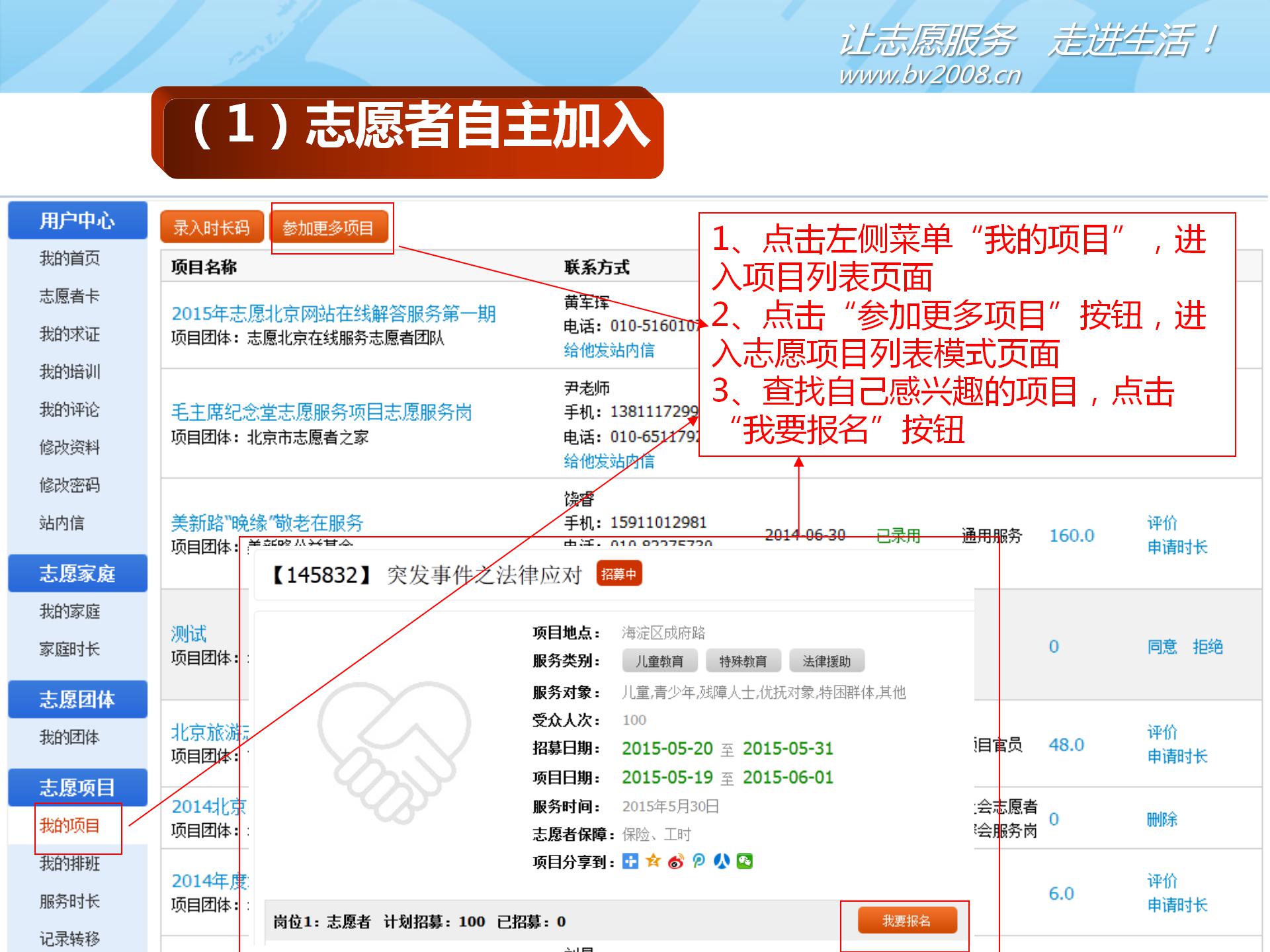This screenshot has width=1270, height=952.
Task: Open 毛主席纪念堂志愿服务项目志愿服务岗 link
Action: tap(321, 412)
